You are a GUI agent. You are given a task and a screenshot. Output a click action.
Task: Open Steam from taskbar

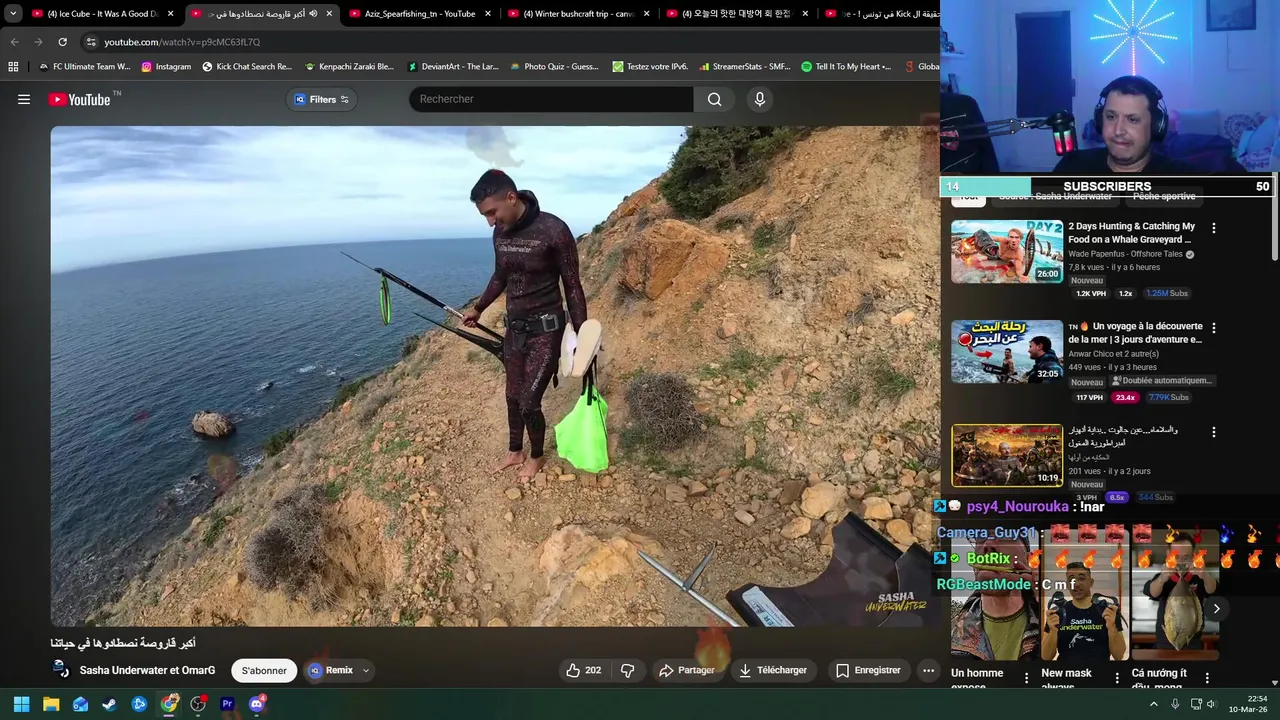tap(109, 704)
